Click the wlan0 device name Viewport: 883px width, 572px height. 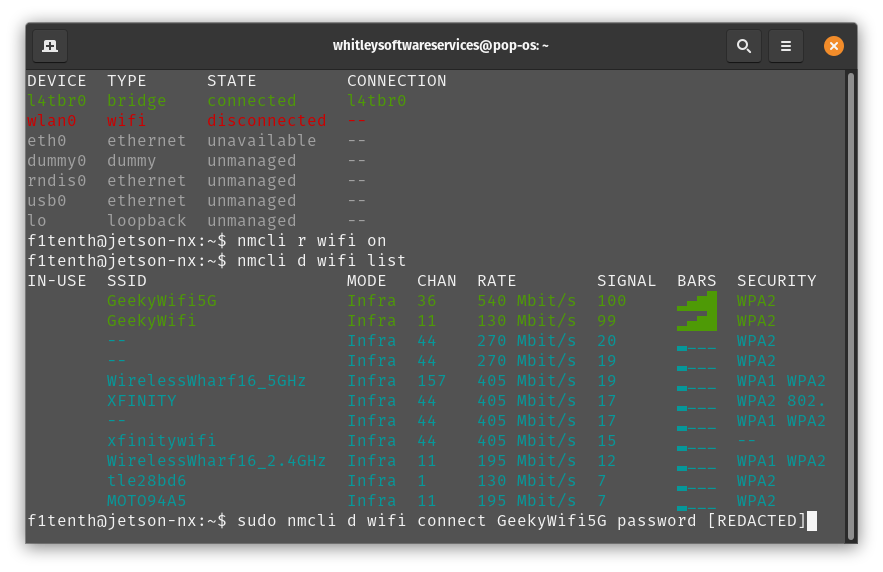point(51,120)
